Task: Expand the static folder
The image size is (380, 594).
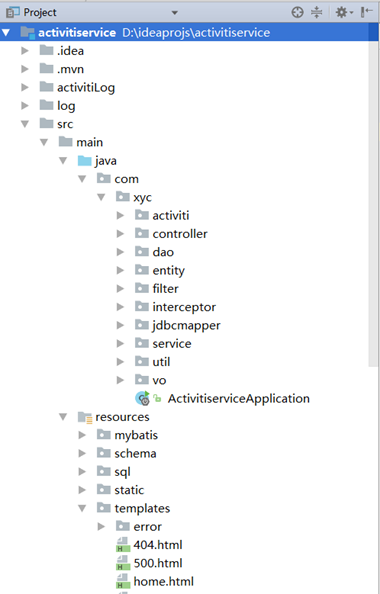Action: click(82, 490)
